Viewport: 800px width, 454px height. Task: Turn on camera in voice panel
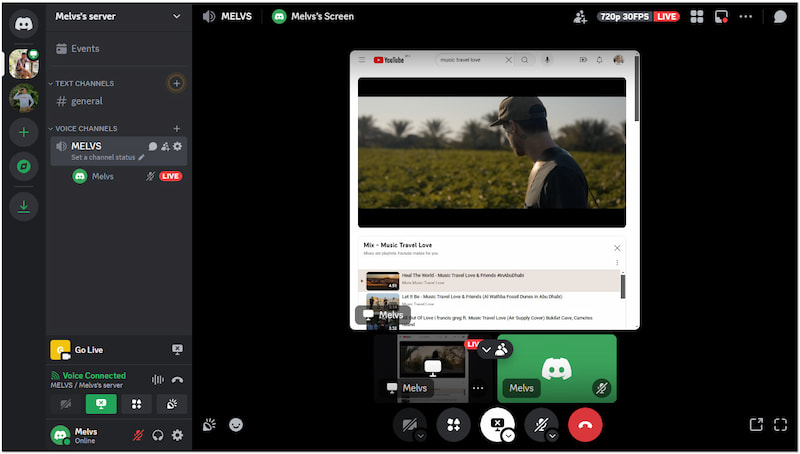66,404
